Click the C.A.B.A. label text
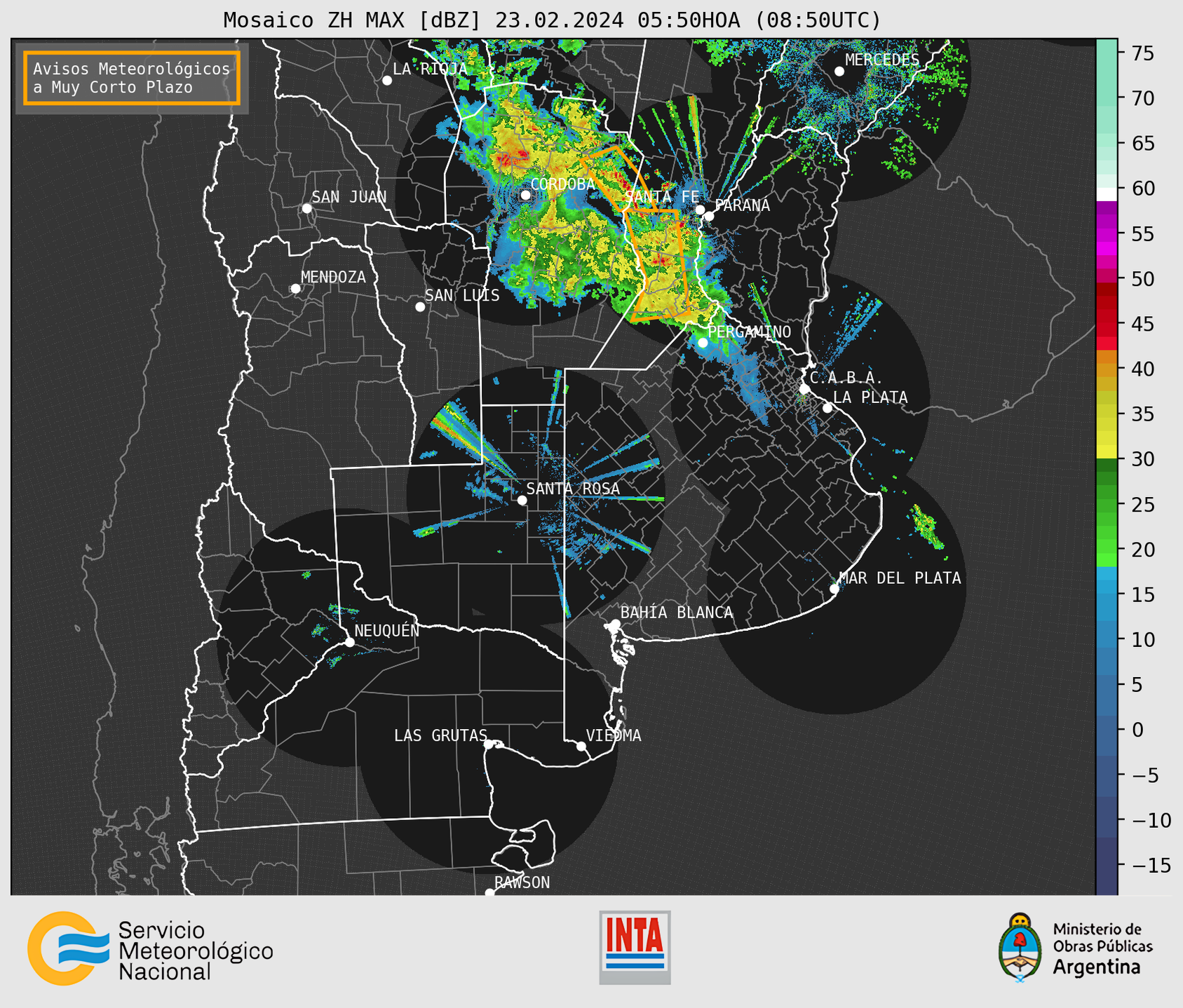This screenshot has width=1183, height=1008. pyautogui.click(x=846, y=378)
